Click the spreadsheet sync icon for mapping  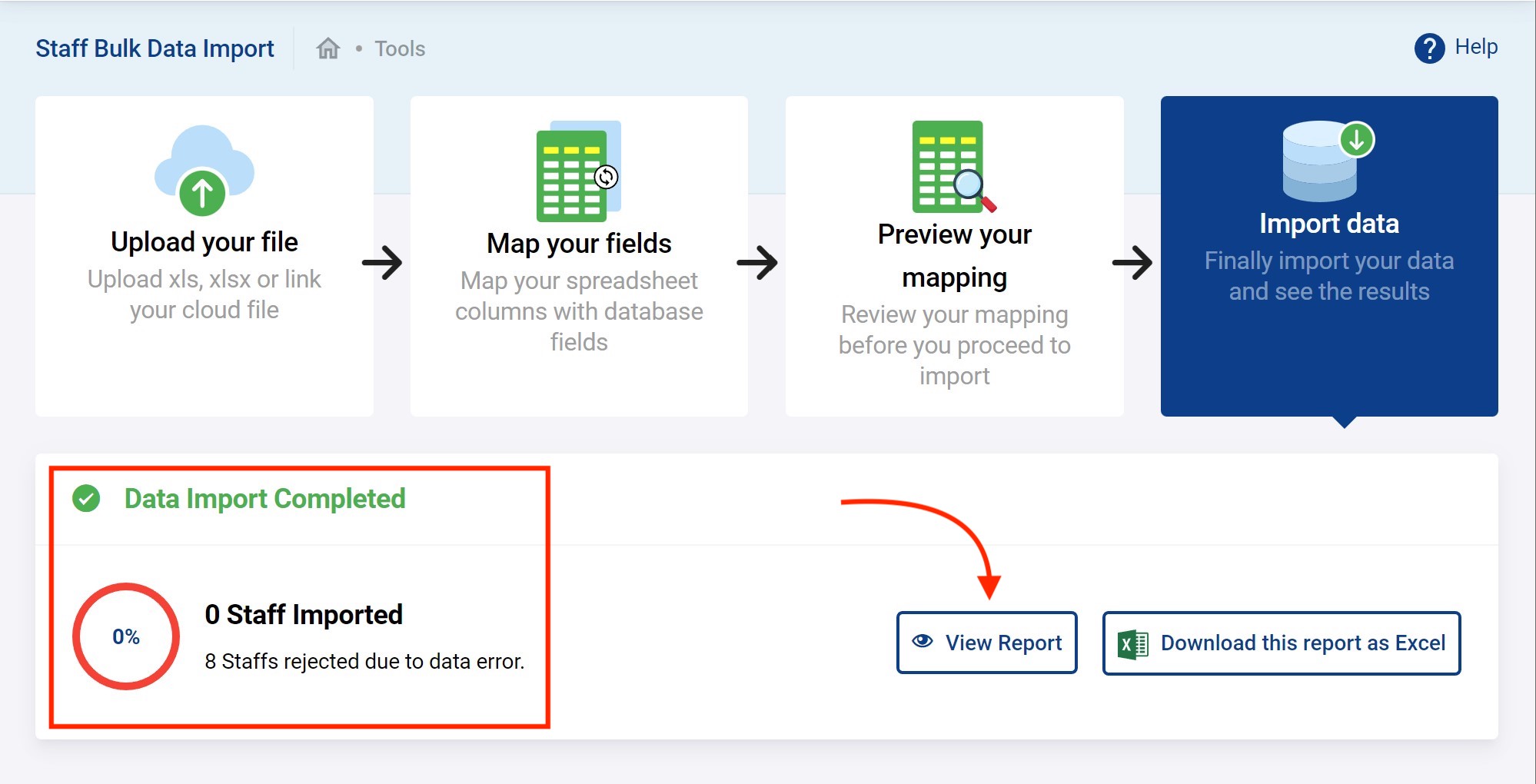coord(578,171)
